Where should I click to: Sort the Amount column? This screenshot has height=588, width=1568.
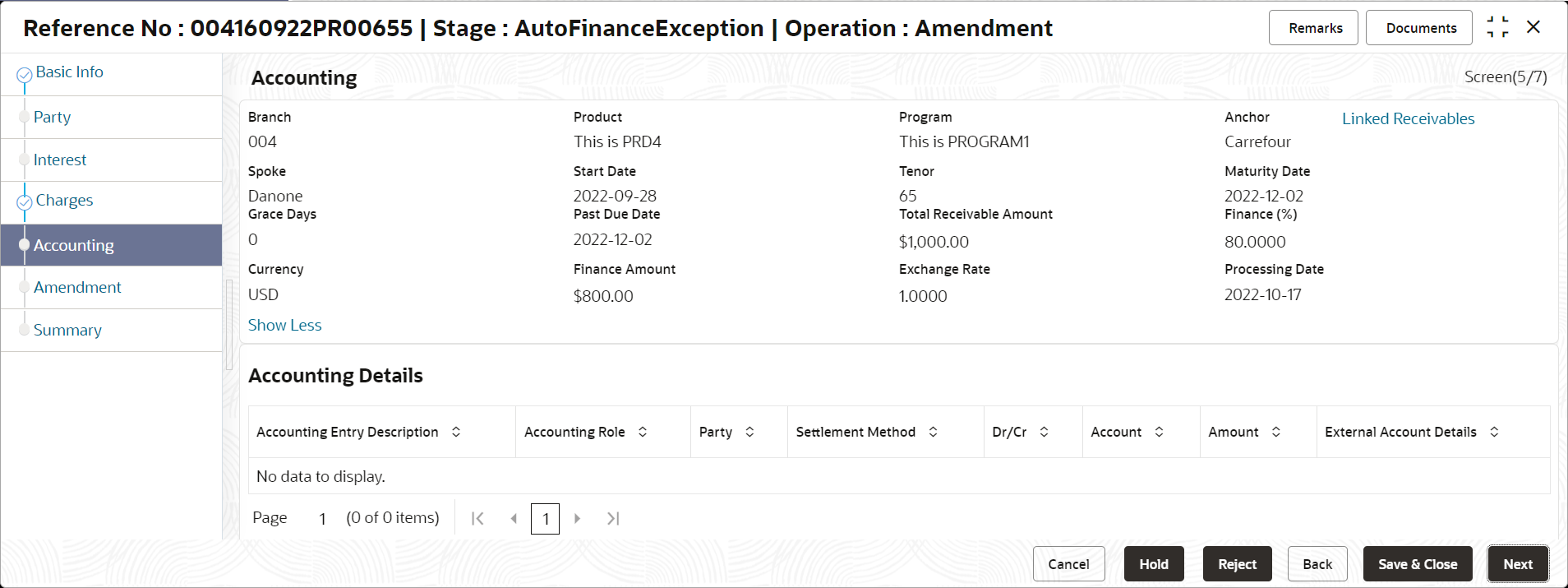[1275, 432]
